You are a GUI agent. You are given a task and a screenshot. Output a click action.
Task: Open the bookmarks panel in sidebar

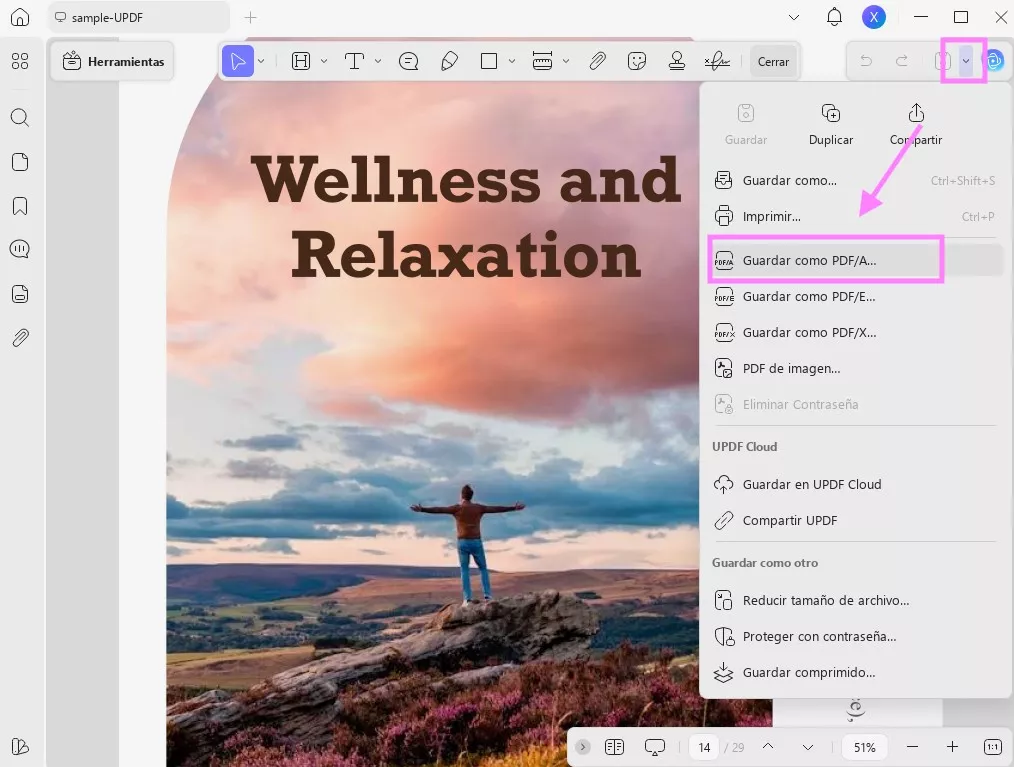tap(20, 206)
